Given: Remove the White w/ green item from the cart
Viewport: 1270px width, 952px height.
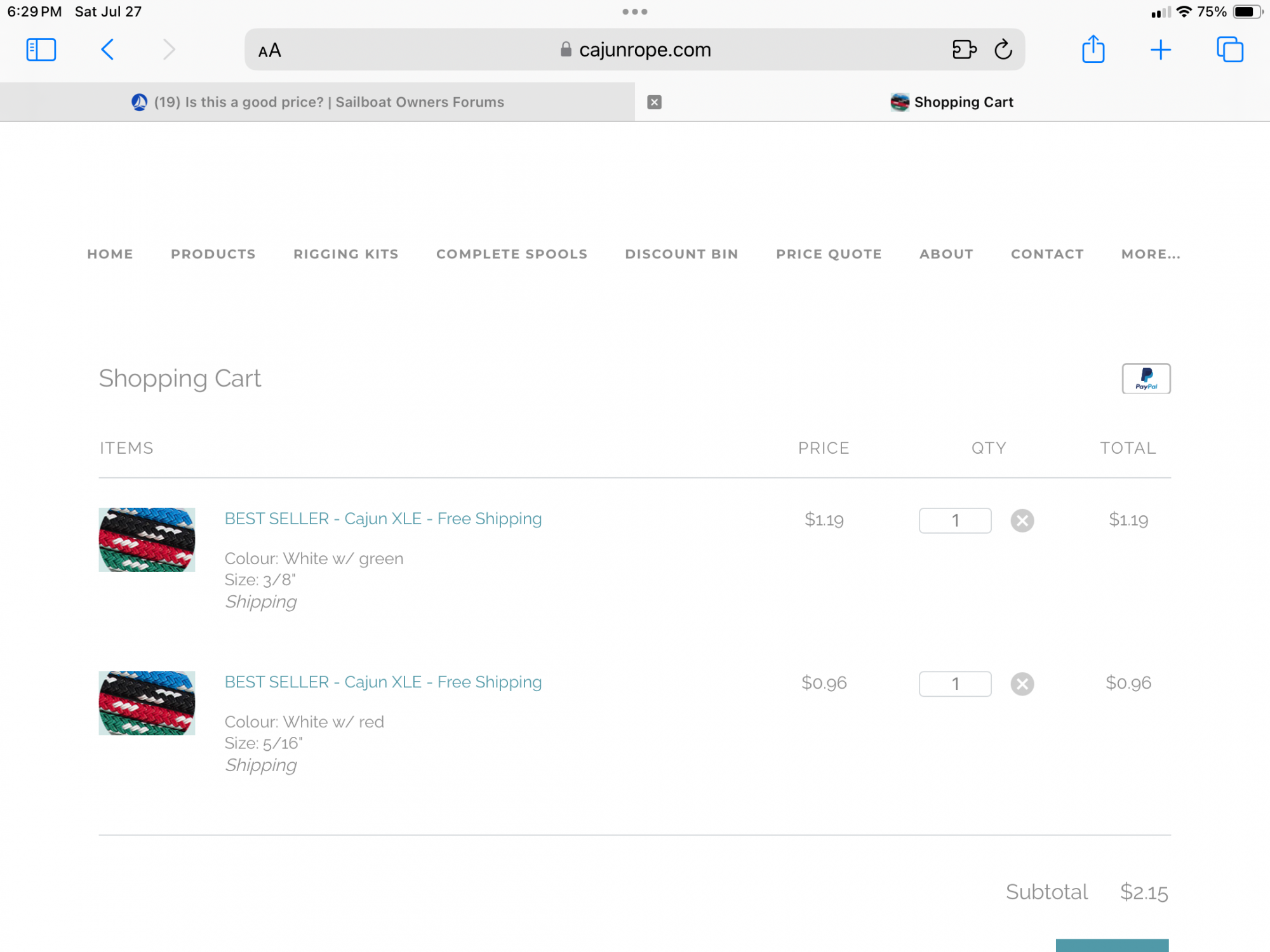Looking at the screenshot, I should 1022,520.
